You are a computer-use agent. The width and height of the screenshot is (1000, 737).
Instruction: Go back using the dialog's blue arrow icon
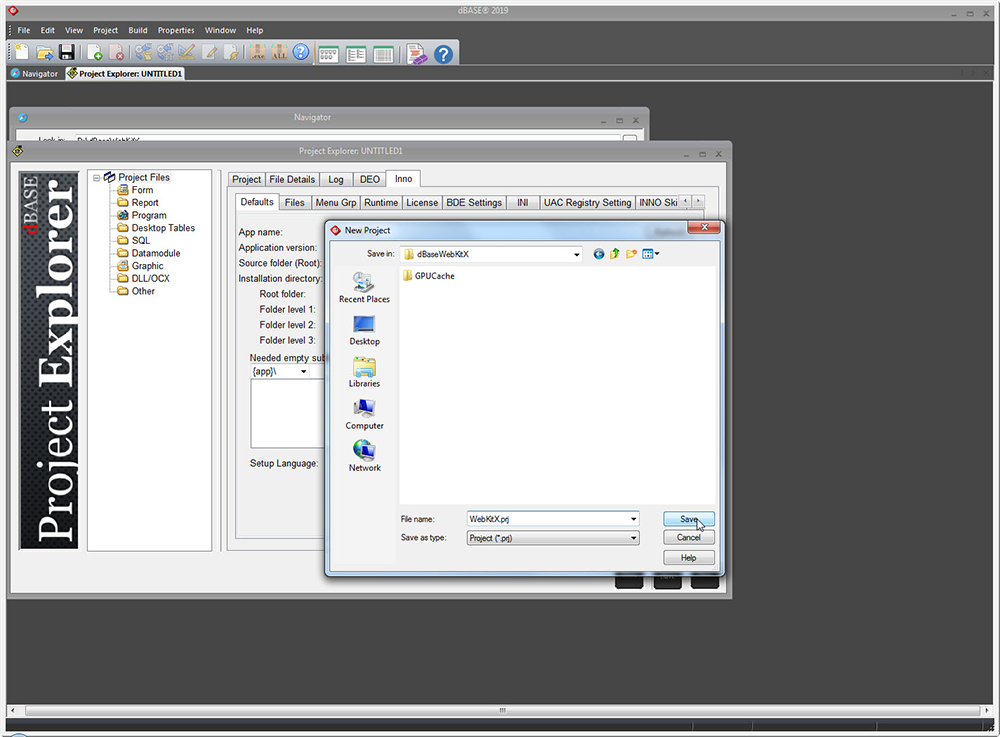598,254
